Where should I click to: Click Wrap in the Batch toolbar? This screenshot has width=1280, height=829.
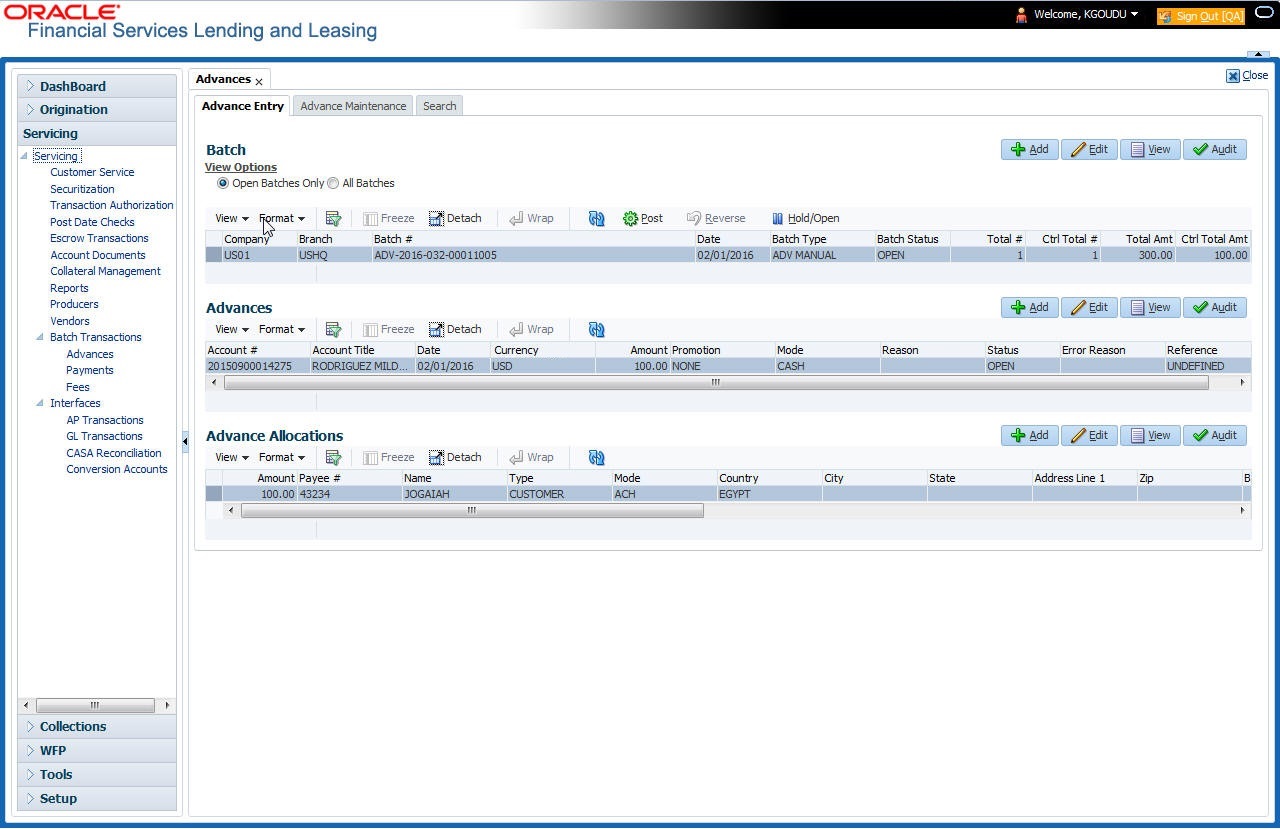(531, 218)
